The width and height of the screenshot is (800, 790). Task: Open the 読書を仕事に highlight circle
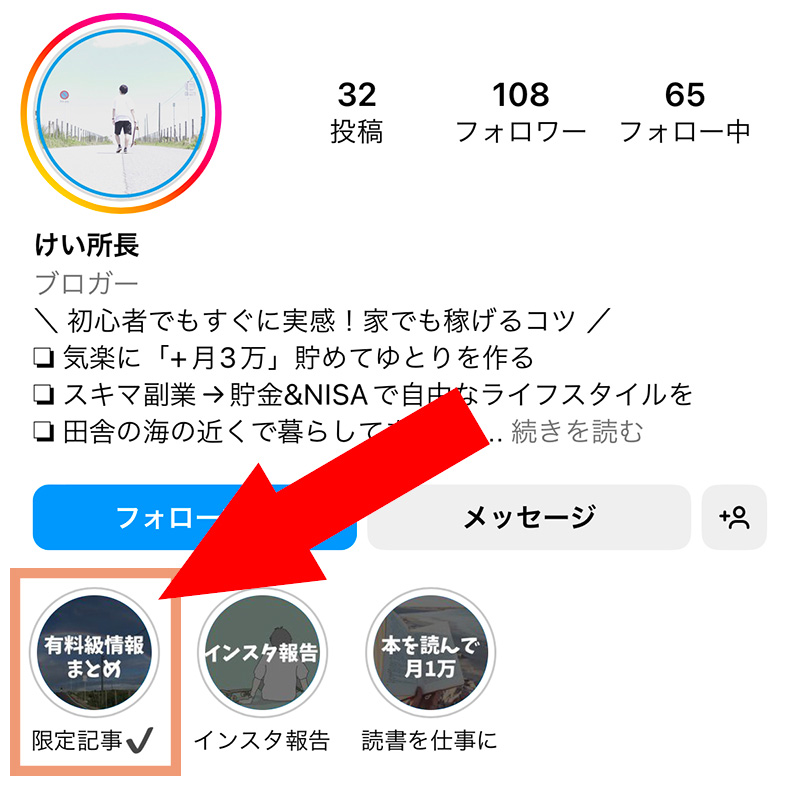[x=431, y=653]
